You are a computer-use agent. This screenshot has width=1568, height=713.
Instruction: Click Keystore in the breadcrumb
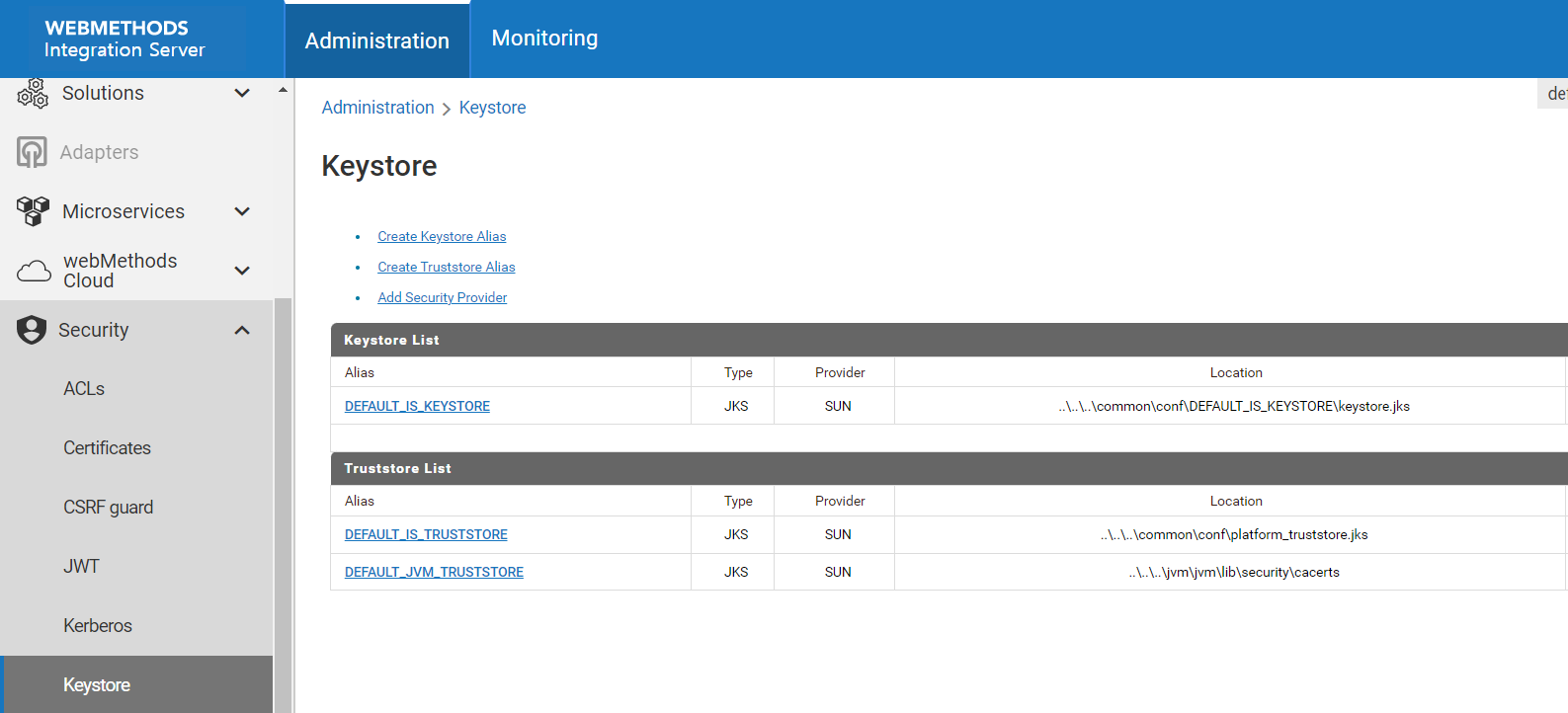coord(492,108)
